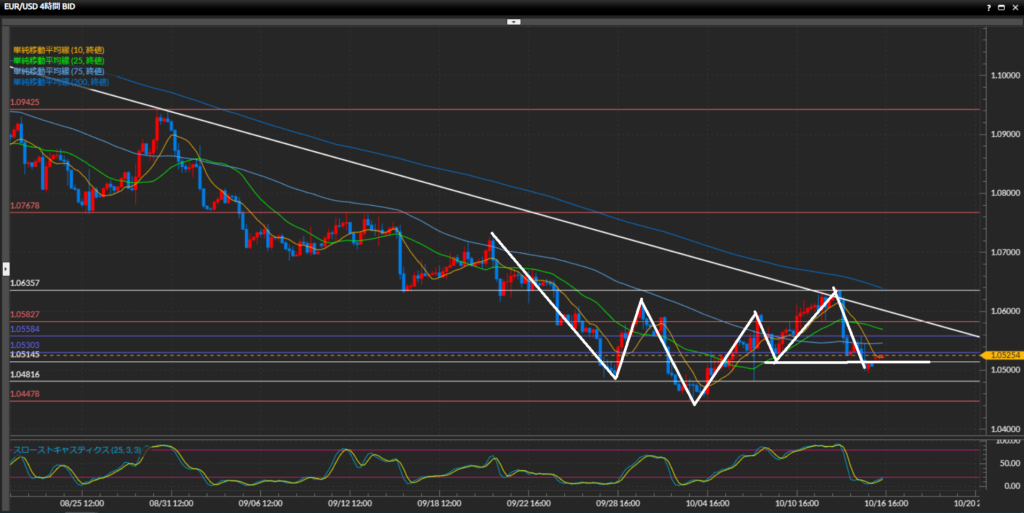Click the 1.04816 white line label
1024x513 pixels.
click(25, 374)
